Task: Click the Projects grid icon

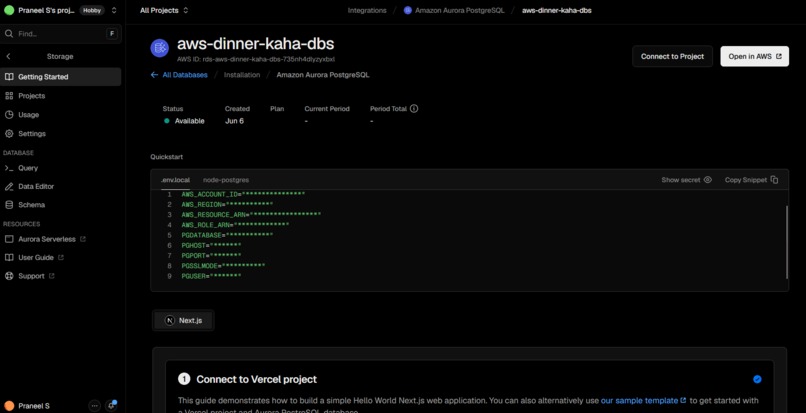Action: [x=9, y=96]
